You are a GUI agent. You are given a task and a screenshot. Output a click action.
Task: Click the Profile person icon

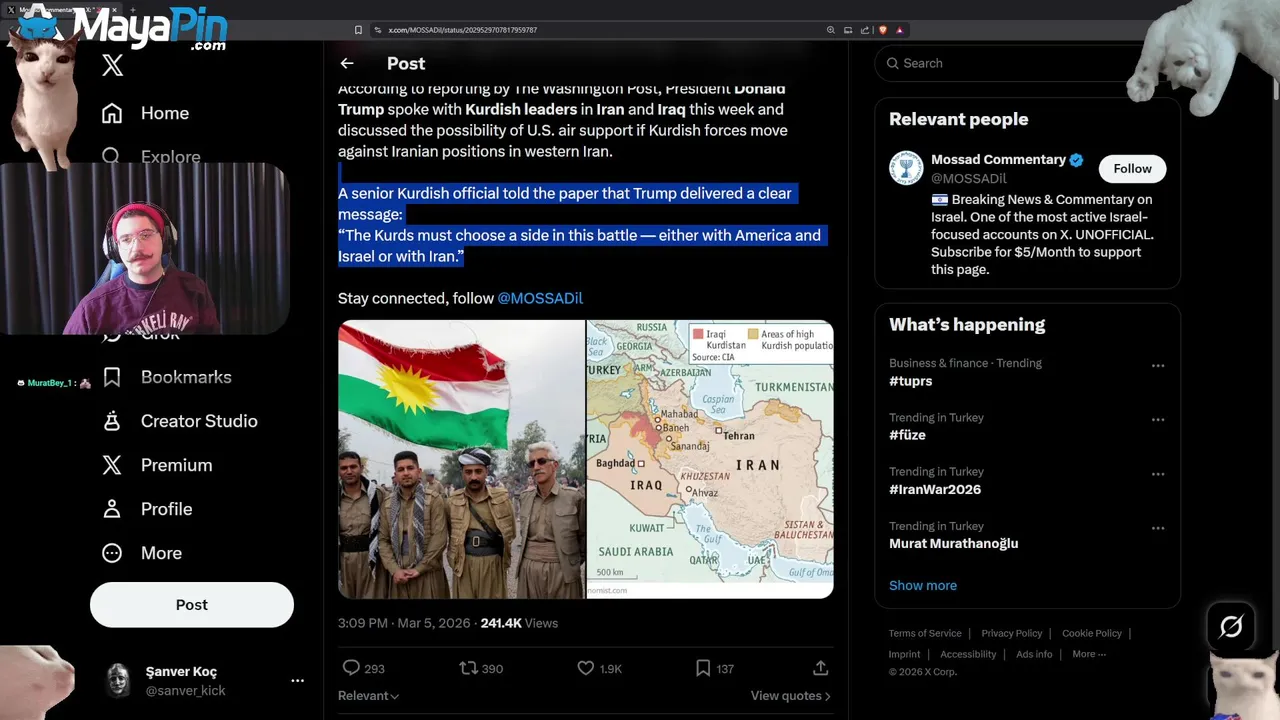click(x=112, y=509)
